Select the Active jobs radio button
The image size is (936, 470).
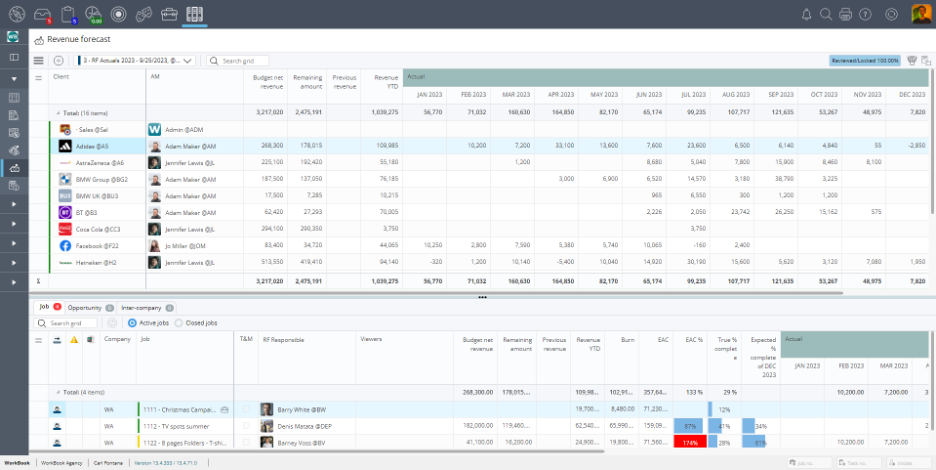pos(132,323)
